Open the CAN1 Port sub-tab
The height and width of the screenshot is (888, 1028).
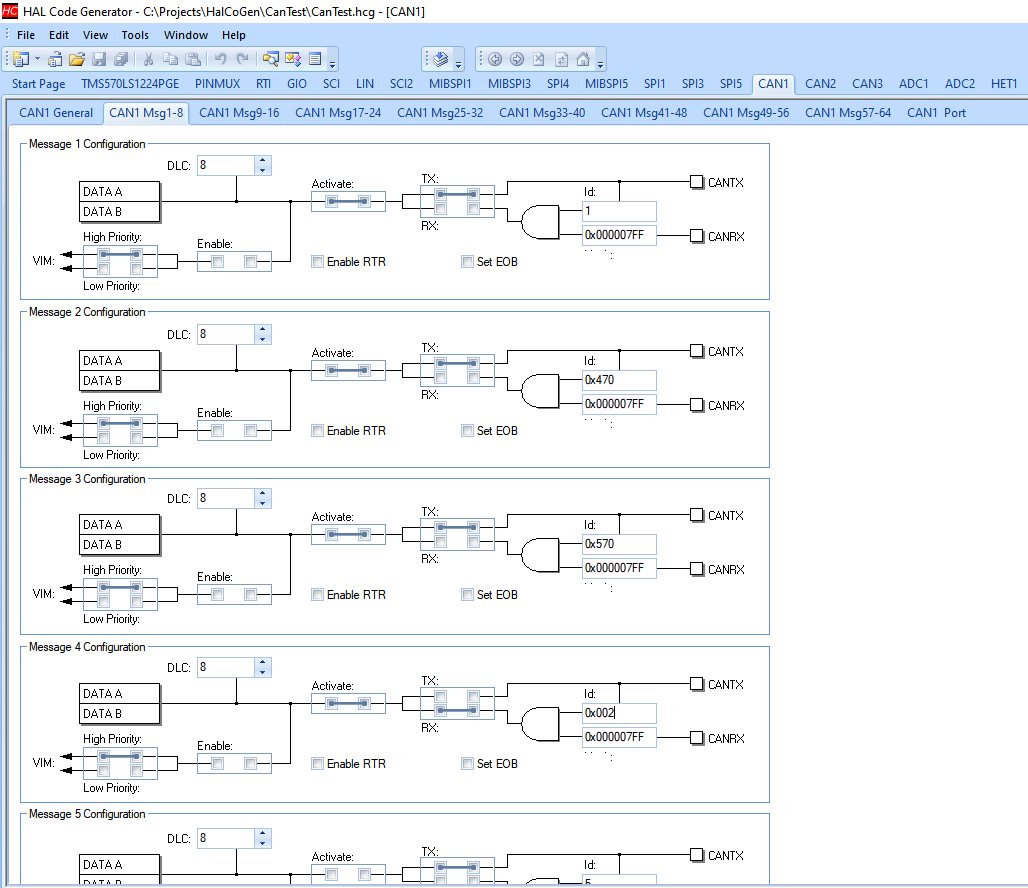pos(936,113)
